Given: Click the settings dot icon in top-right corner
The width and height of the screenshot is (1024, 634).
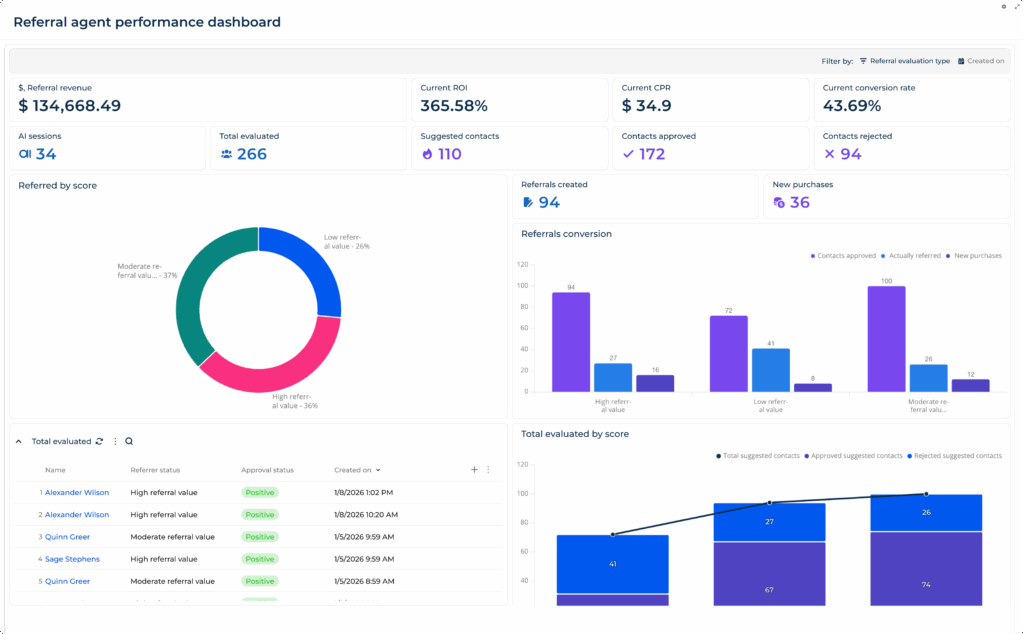Looking at the screenshot, I should click(x=1004, y=7).
